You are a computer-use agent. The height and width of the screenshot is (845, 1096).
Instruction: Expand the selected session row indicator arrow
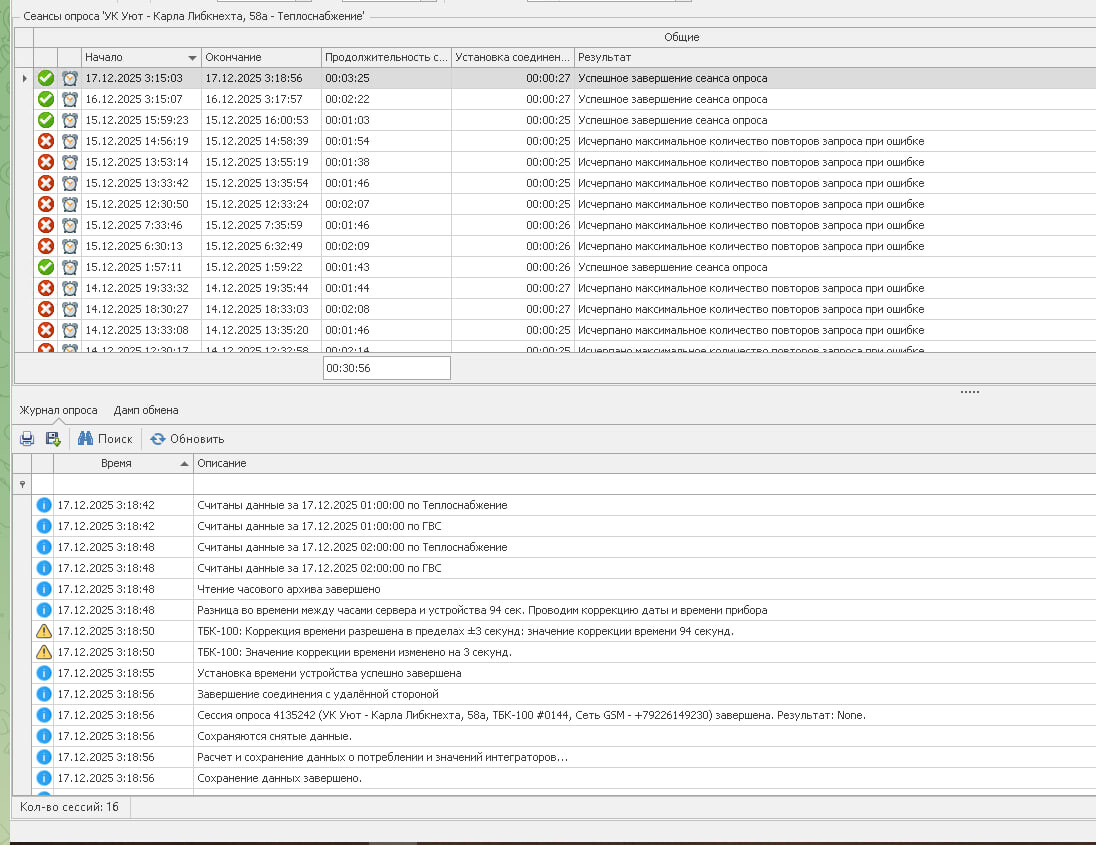pyautogui.click(x=24, y=78)
